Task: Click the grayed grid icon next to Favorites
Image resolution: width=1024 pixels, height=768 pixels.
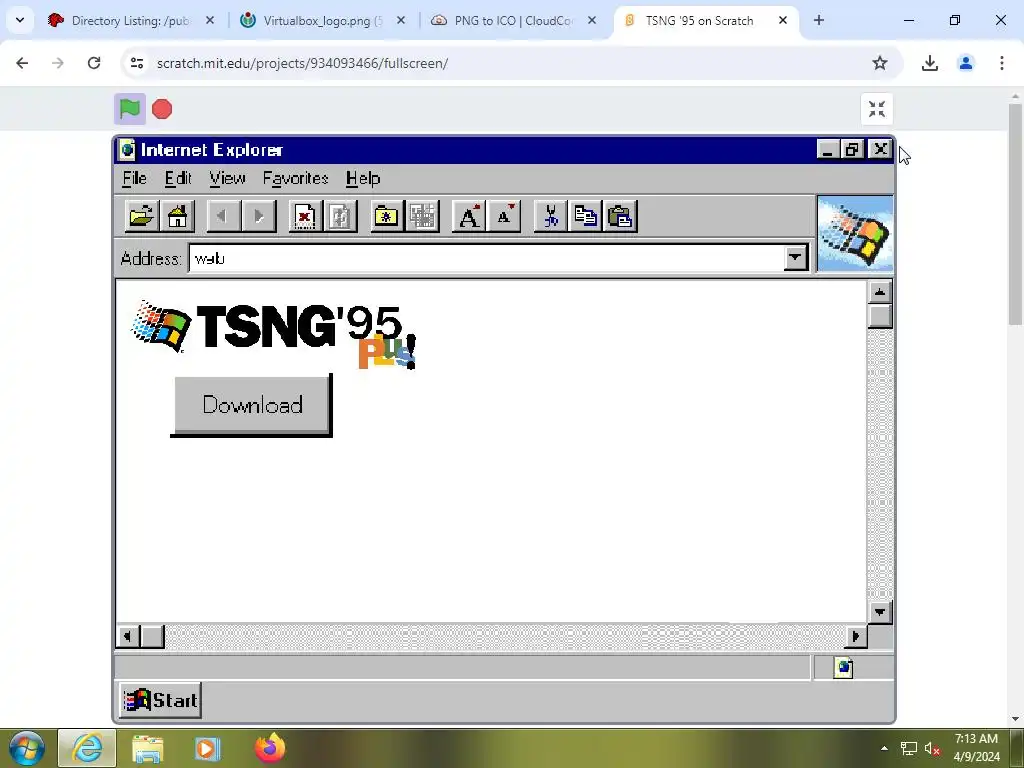Action: [x=423, y=216]
